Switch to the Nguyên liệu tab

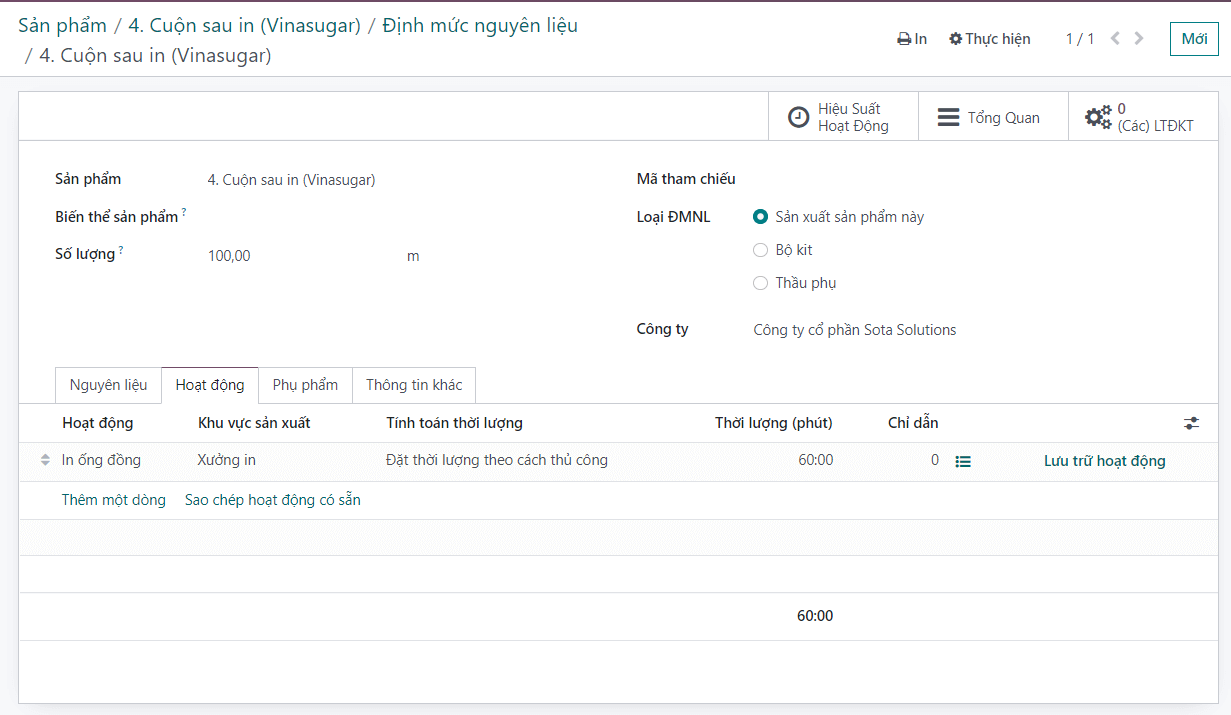pyautogui.click(x=108, y=385)
